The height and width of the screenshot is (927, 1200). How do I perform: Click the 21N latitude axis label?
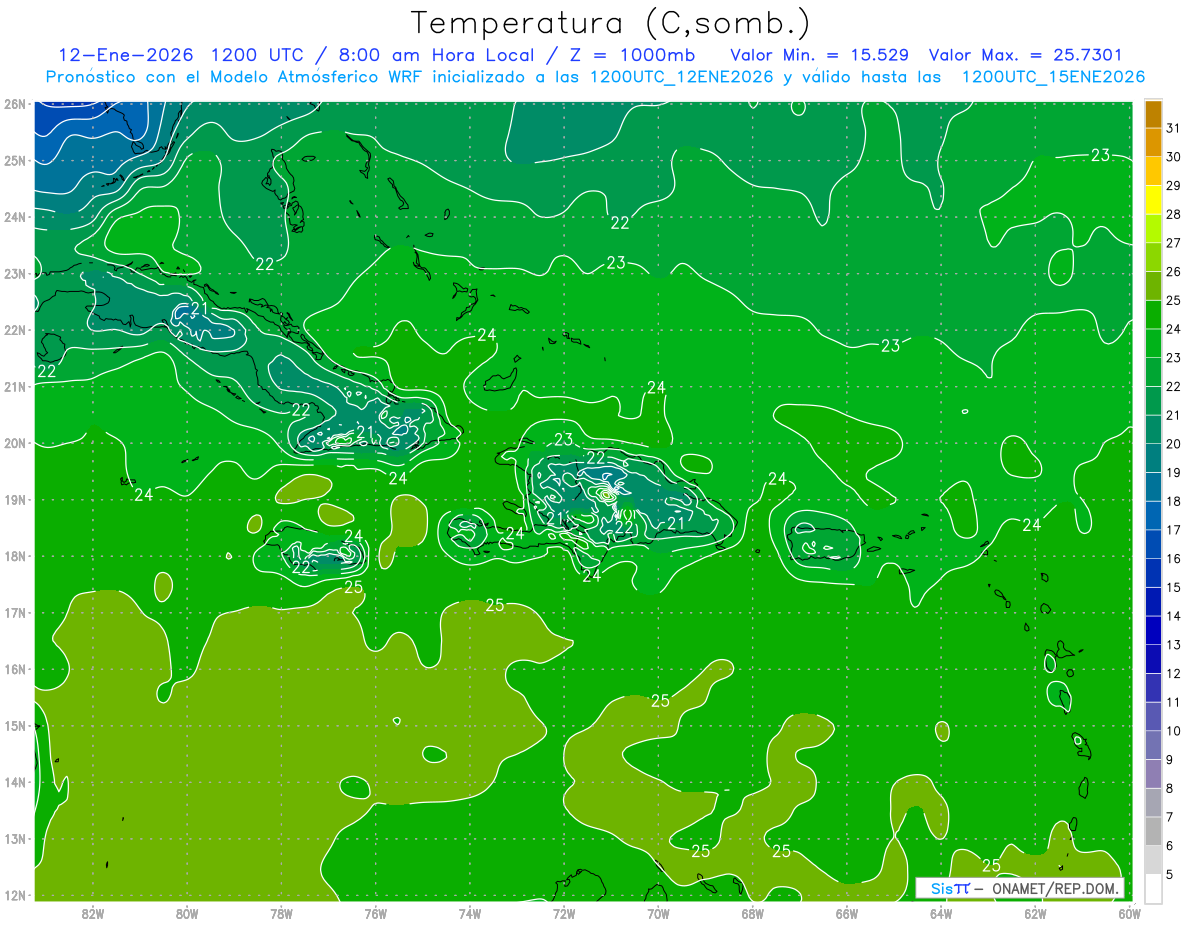coord(15,387)
